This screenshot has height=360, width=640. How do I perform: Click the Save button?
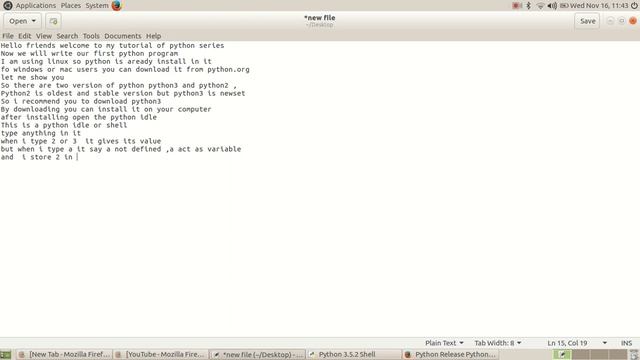pyautogui.click(x=587, y=21)
